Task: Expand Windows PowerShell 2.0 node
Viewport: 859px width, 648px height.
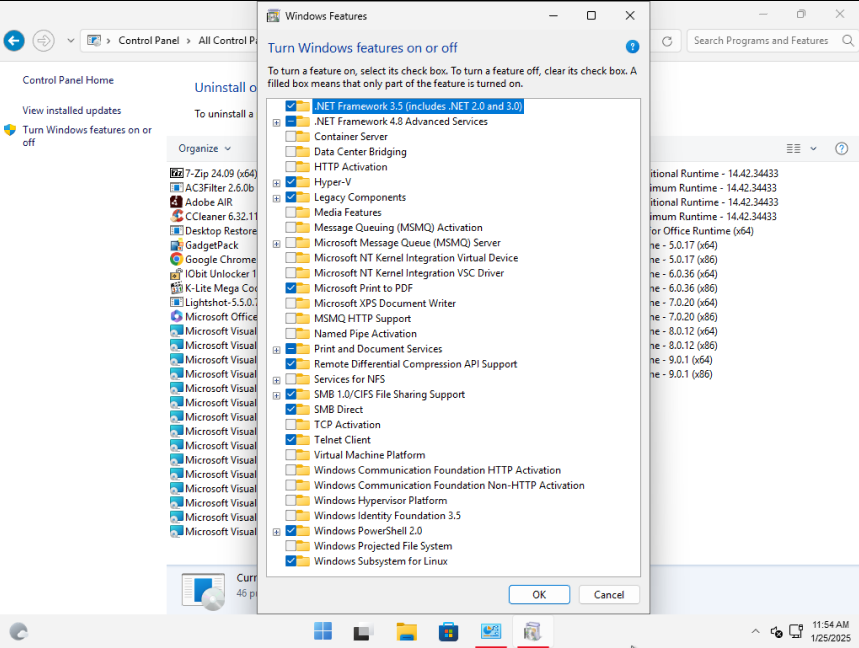Action: point(277,532)
